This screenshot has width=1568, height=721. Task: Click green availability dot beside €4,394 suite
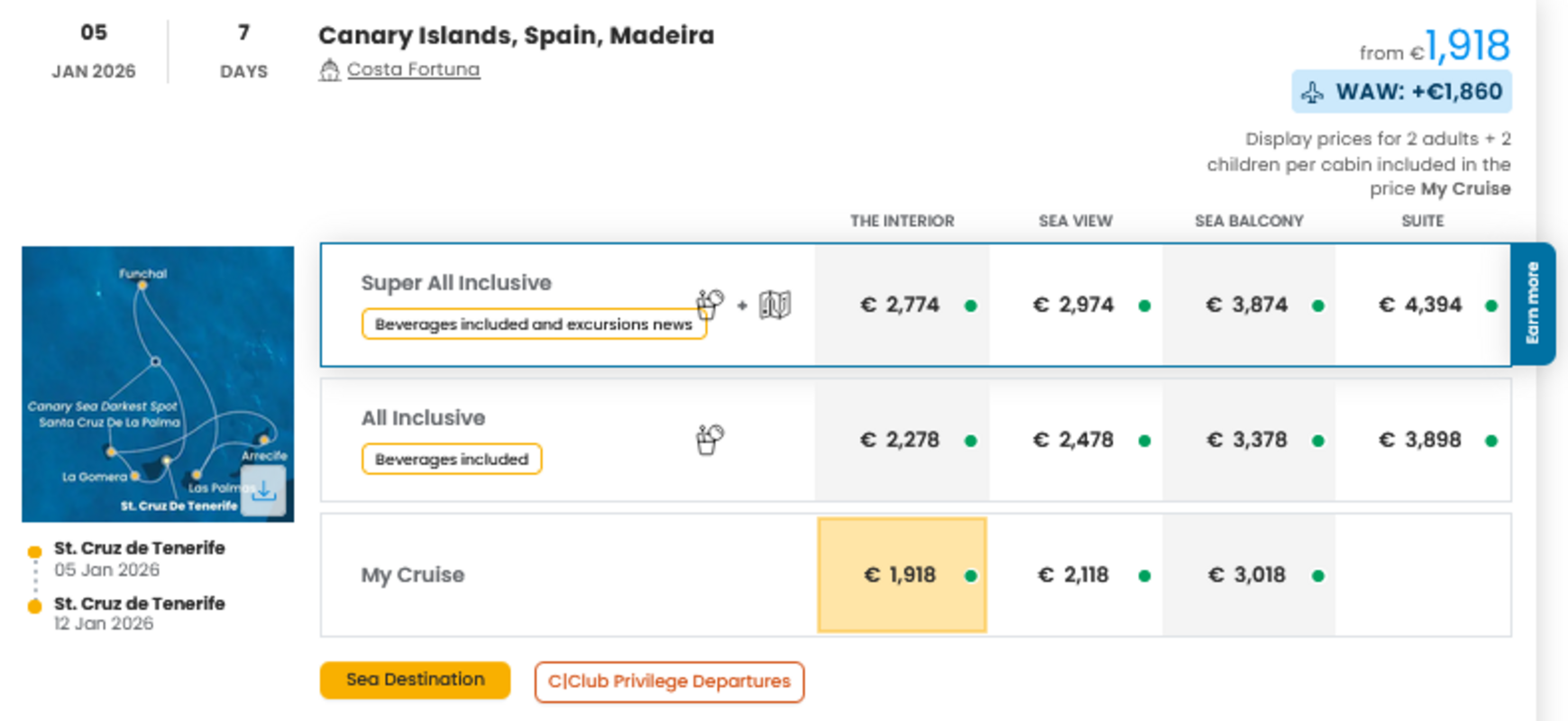[x=1491, y=306]
